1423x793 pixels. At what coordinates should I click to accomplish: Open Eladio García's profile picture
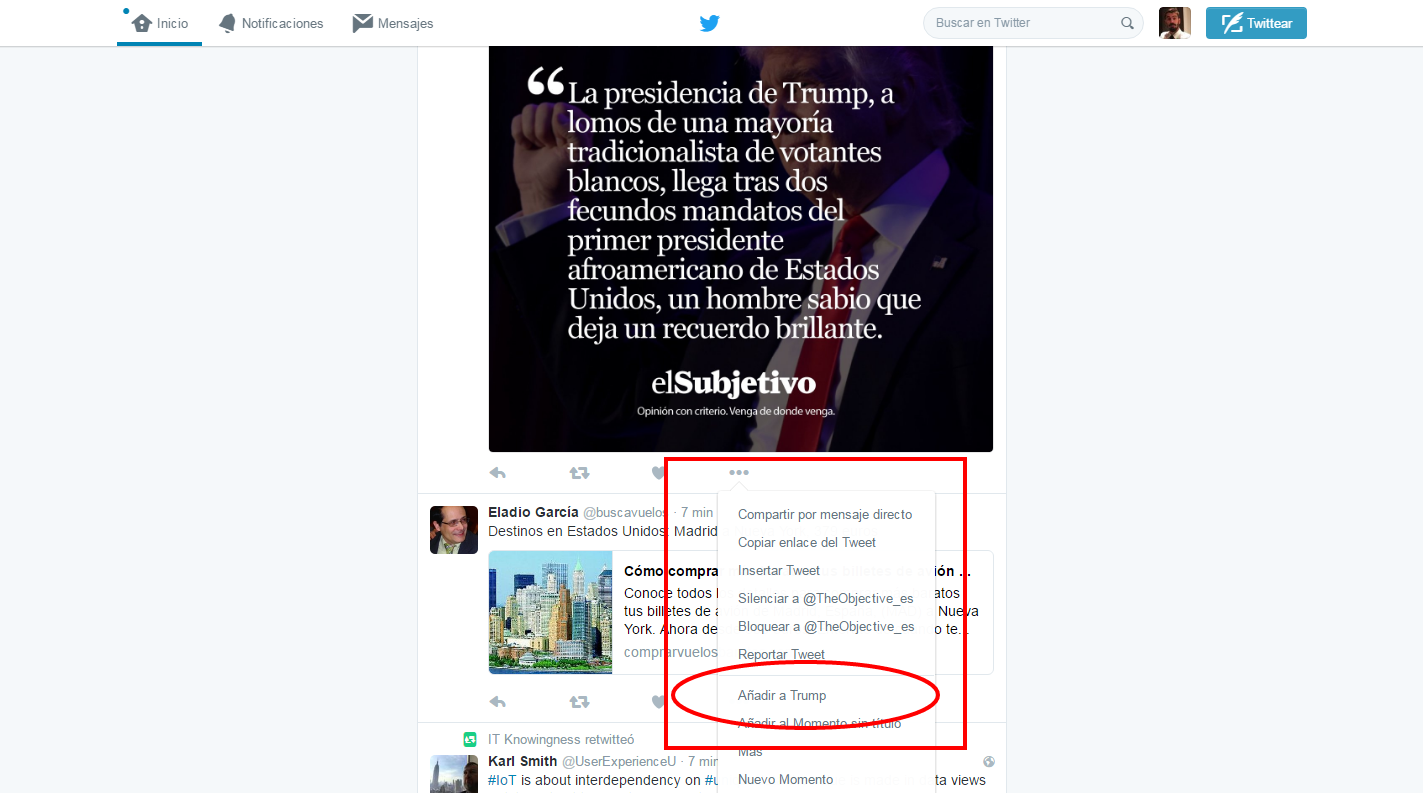pyautogui.click(x=454, y=530)
